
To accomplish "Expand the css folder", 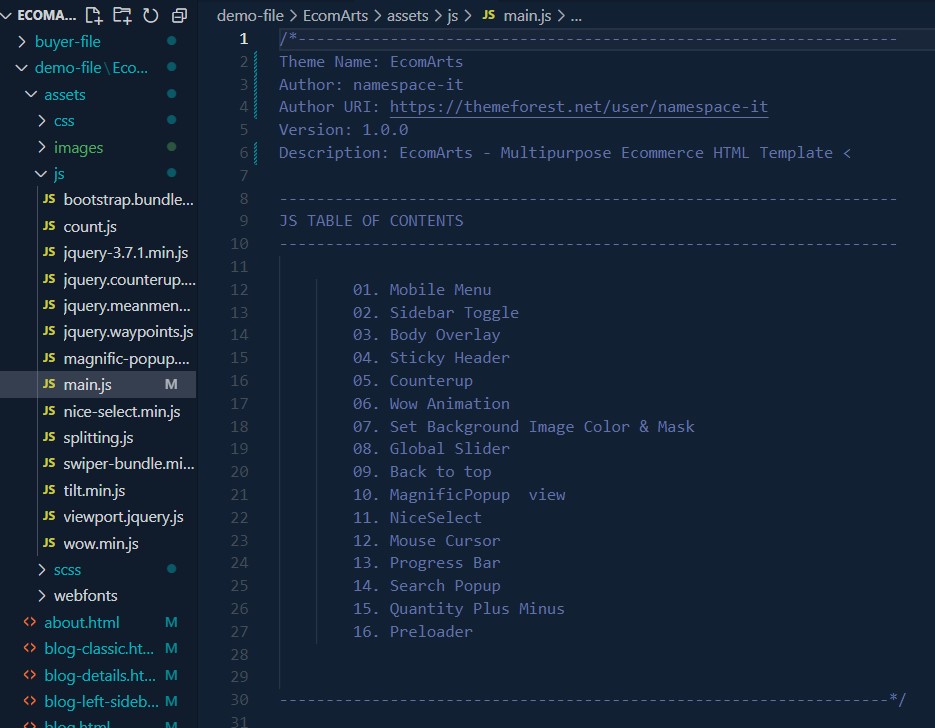I will (x=64, y=121).
